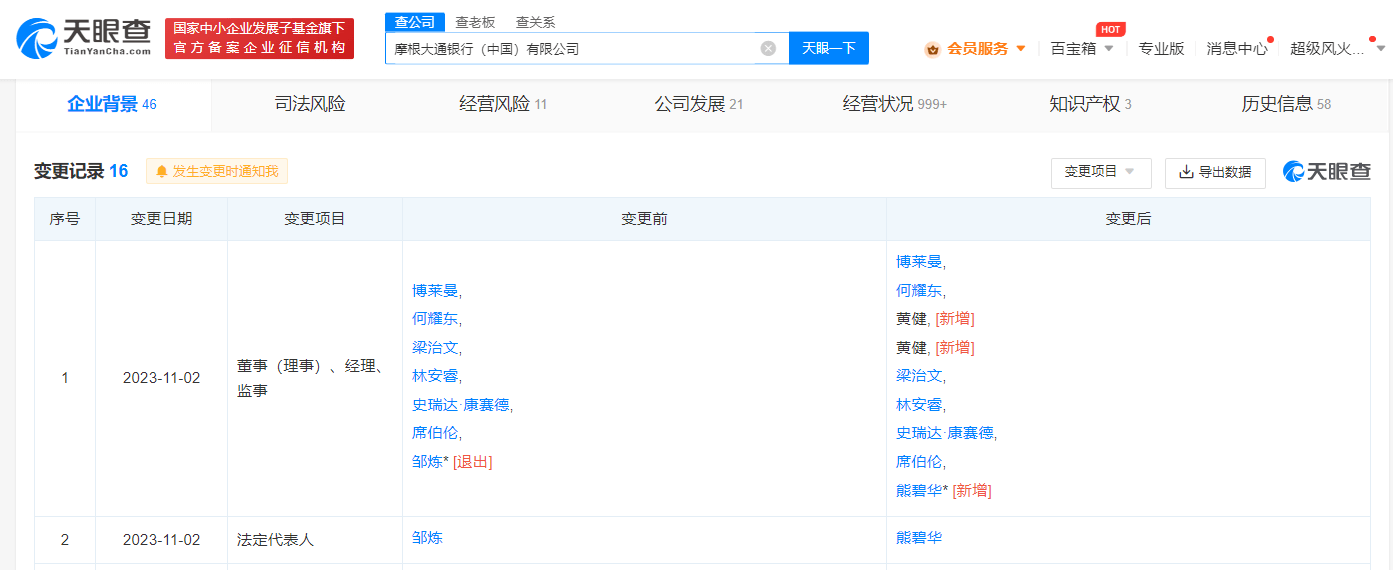
Task: Click the download icon on export data
Action: pos(1186,172)
